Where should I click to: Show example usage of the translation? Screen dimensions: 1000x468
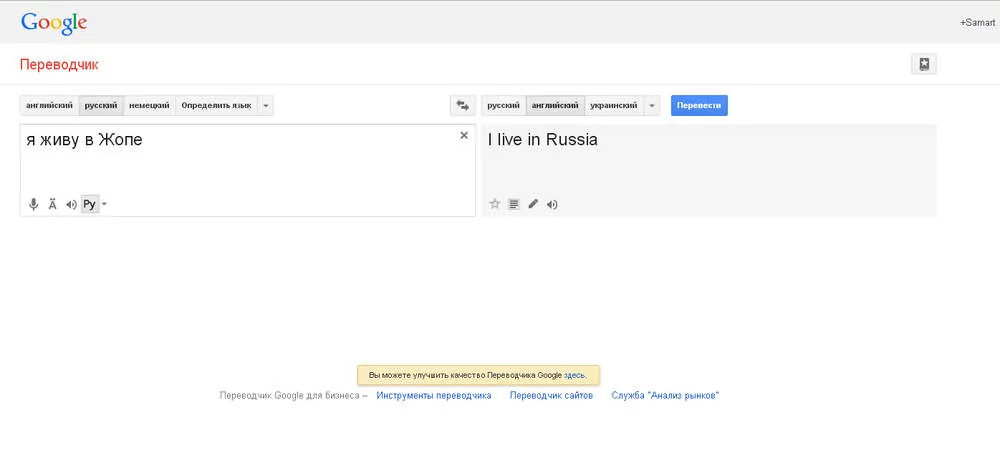(513, 204)
